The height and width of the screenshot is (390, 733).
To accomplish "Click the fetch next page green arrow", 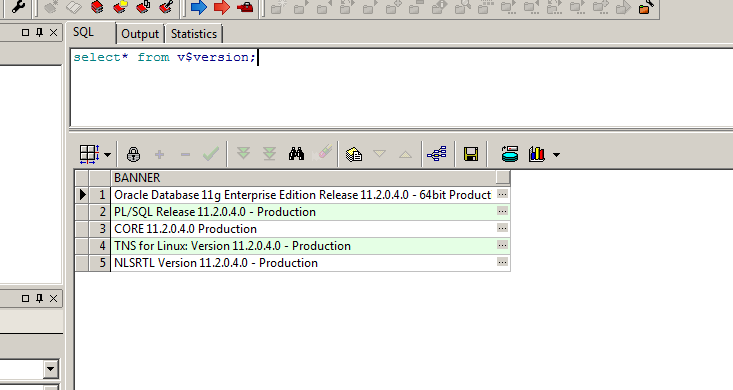I will pos(243,154).
